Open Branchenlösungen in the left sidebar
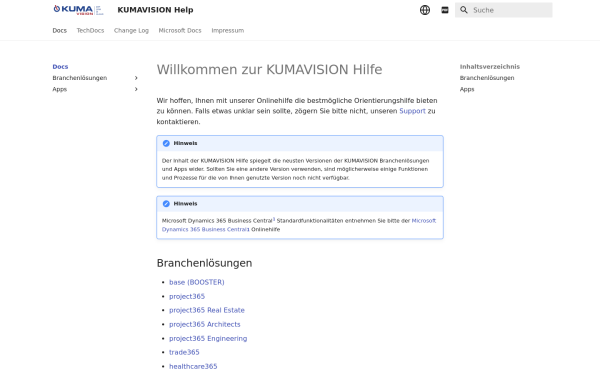 80,78
